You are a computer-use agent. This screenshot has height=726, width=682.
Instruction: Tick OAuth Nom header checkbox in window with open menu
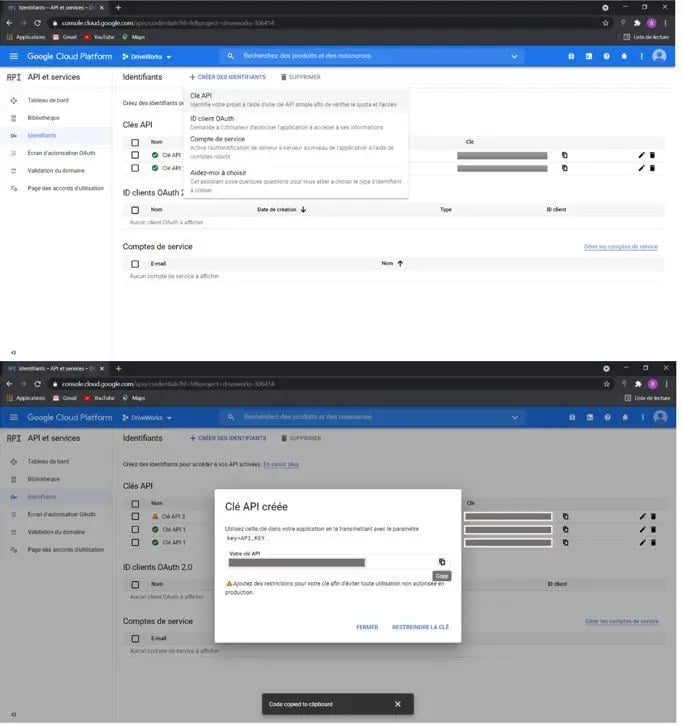coord(135,210)
